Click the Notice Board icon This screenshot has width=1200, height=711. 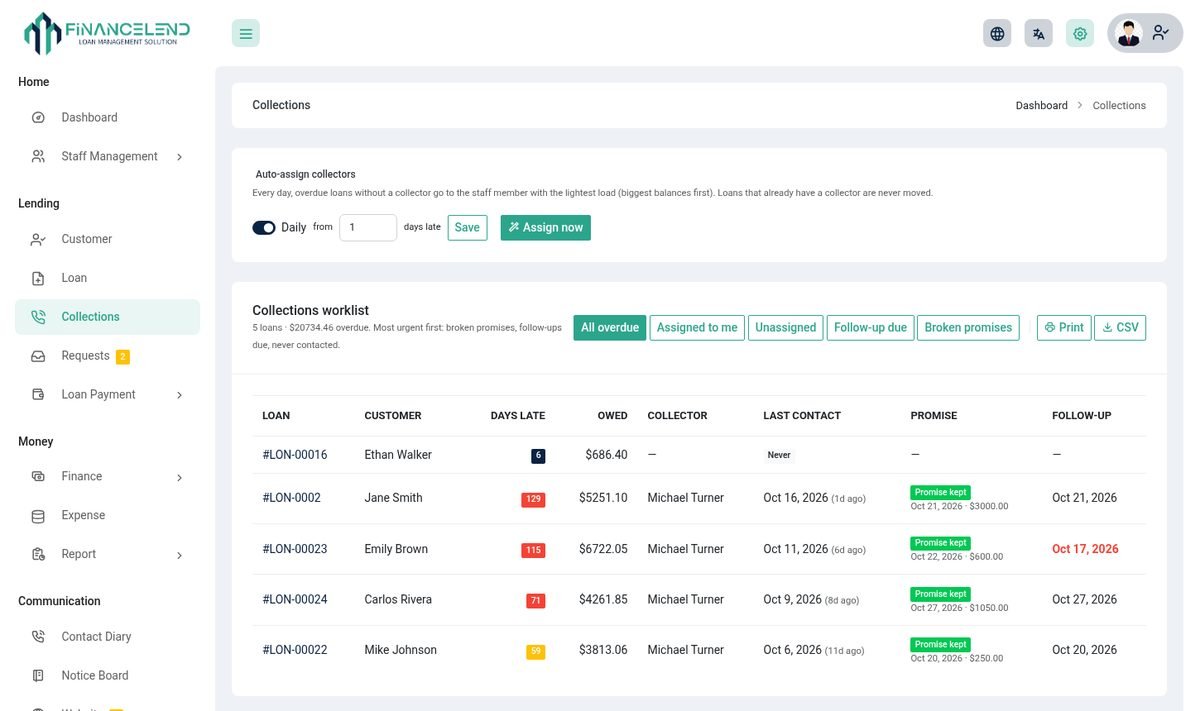click(x=38, y=676)
